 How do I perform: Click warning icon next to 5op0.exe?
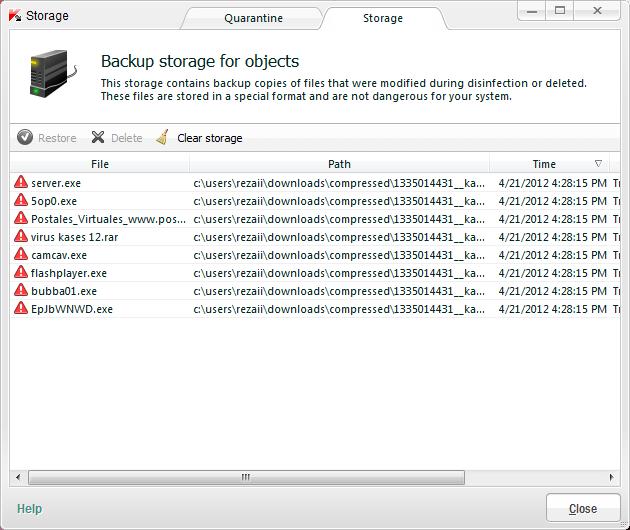21,200
